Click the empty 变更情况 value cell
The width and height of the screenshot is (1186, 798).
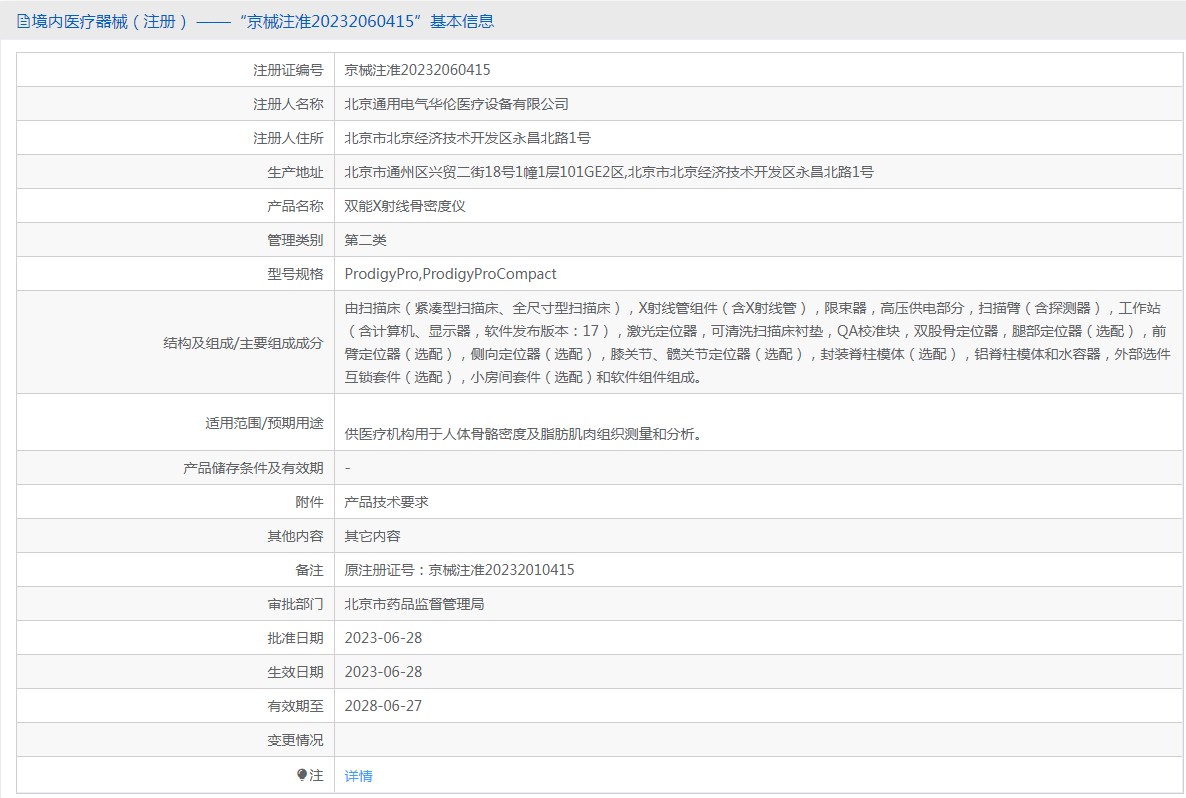point(756,740)
